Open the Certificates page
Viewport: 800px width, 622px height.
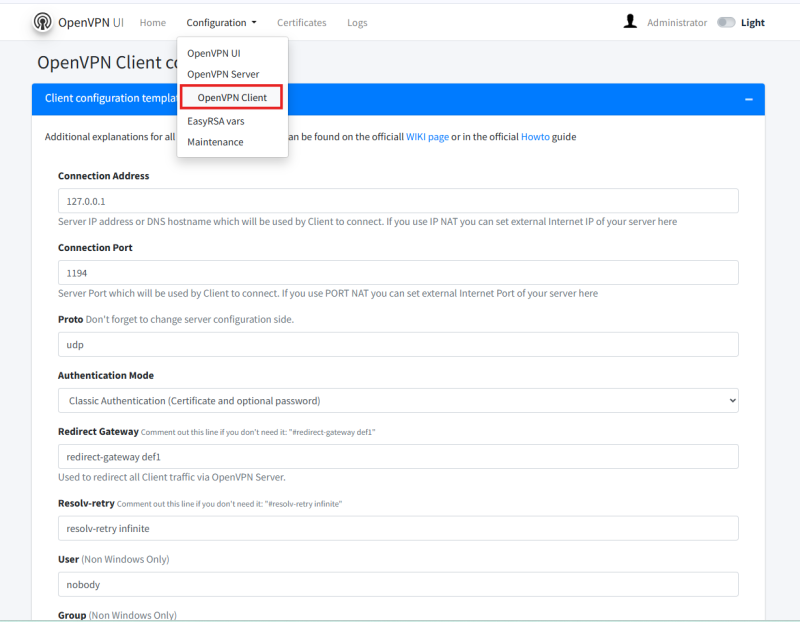pyautogui.click(x=302, y=22)
